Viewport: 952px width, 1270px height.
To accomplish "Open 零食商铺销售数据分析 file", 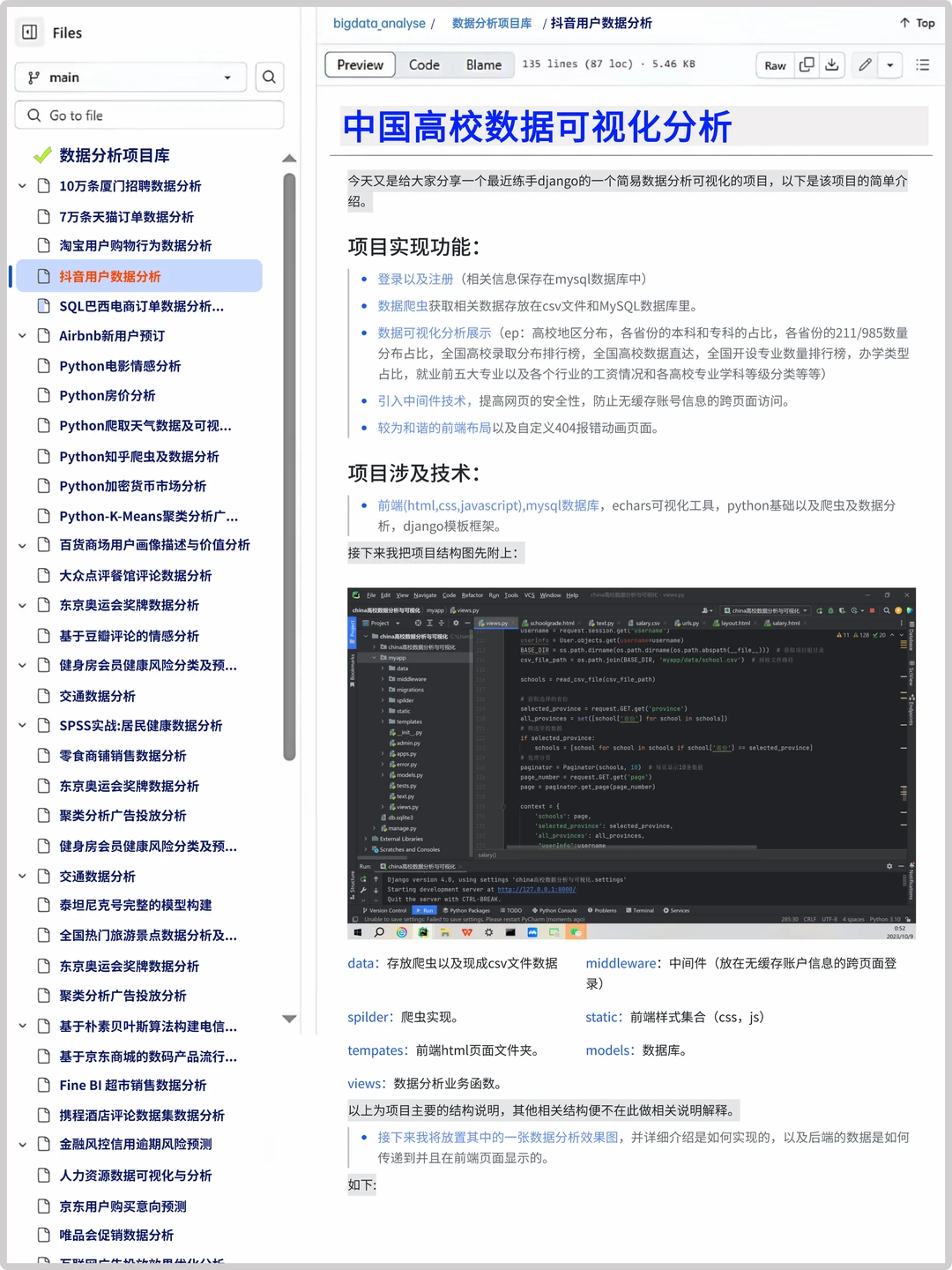I will point(123,756).
